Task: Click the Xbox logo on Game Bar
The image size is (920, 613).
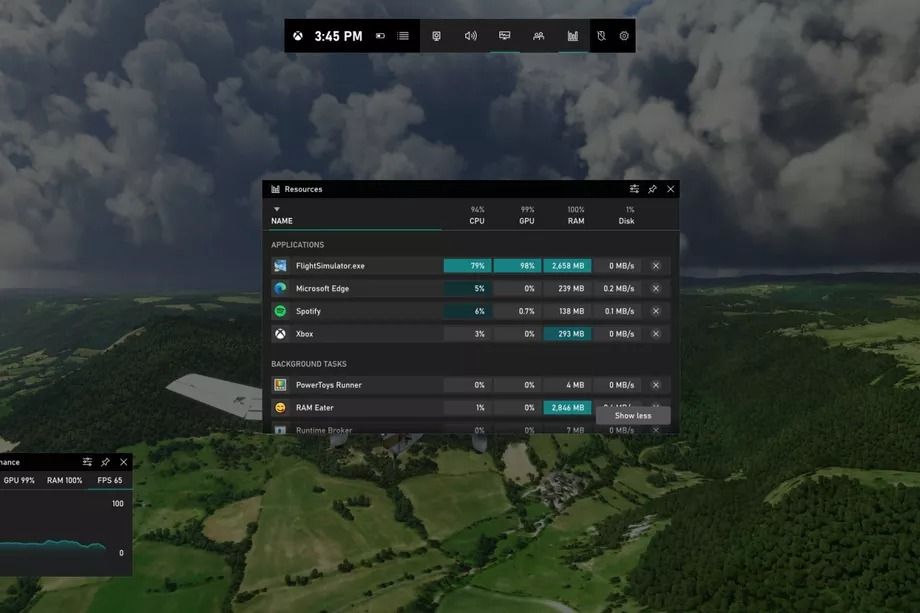Action: [298, 36]
